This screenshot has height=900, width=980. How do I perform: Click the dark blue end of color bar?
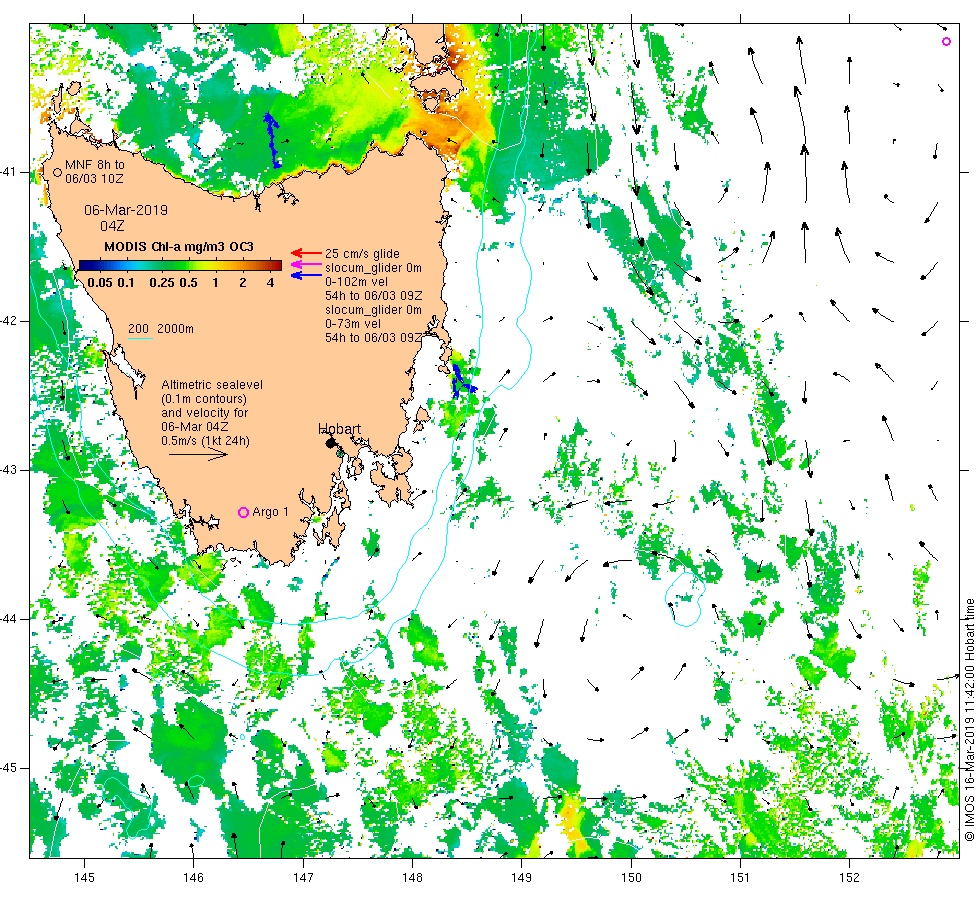click(x=84, y=266)
